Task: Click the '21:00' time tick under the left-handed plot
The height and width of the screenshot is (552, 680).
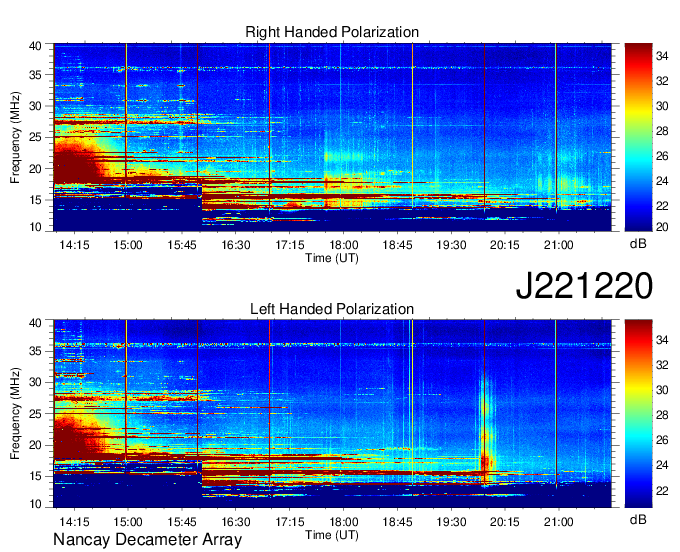Action: coord(559,522)
